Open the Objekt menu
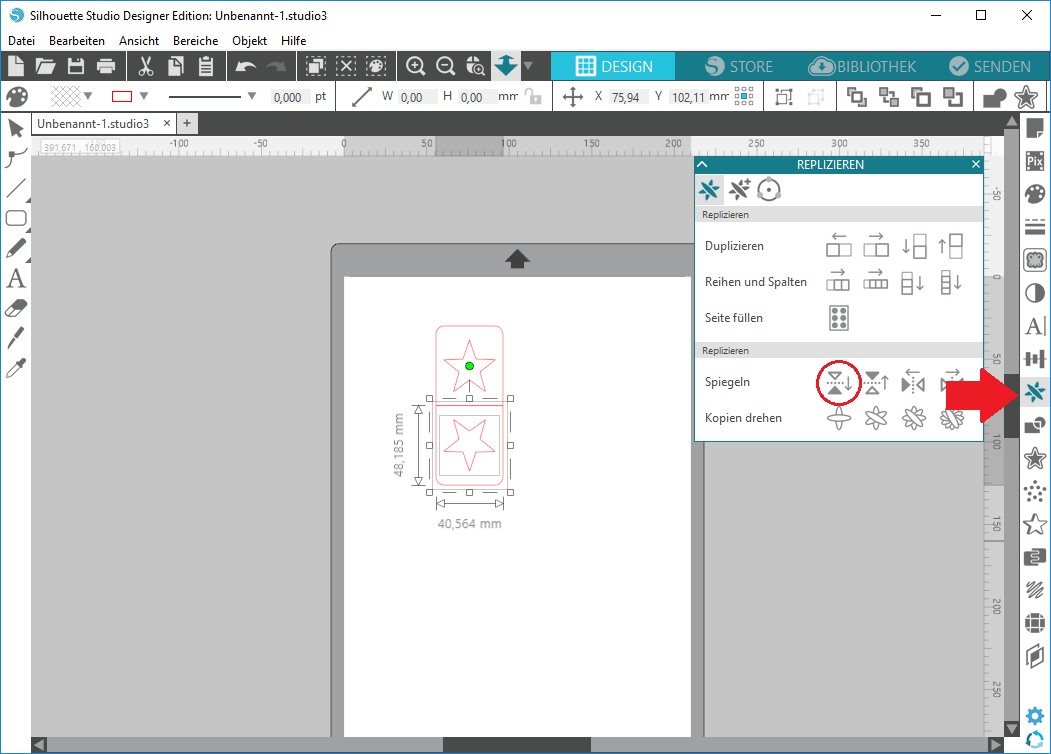 (x=249, y=41)
